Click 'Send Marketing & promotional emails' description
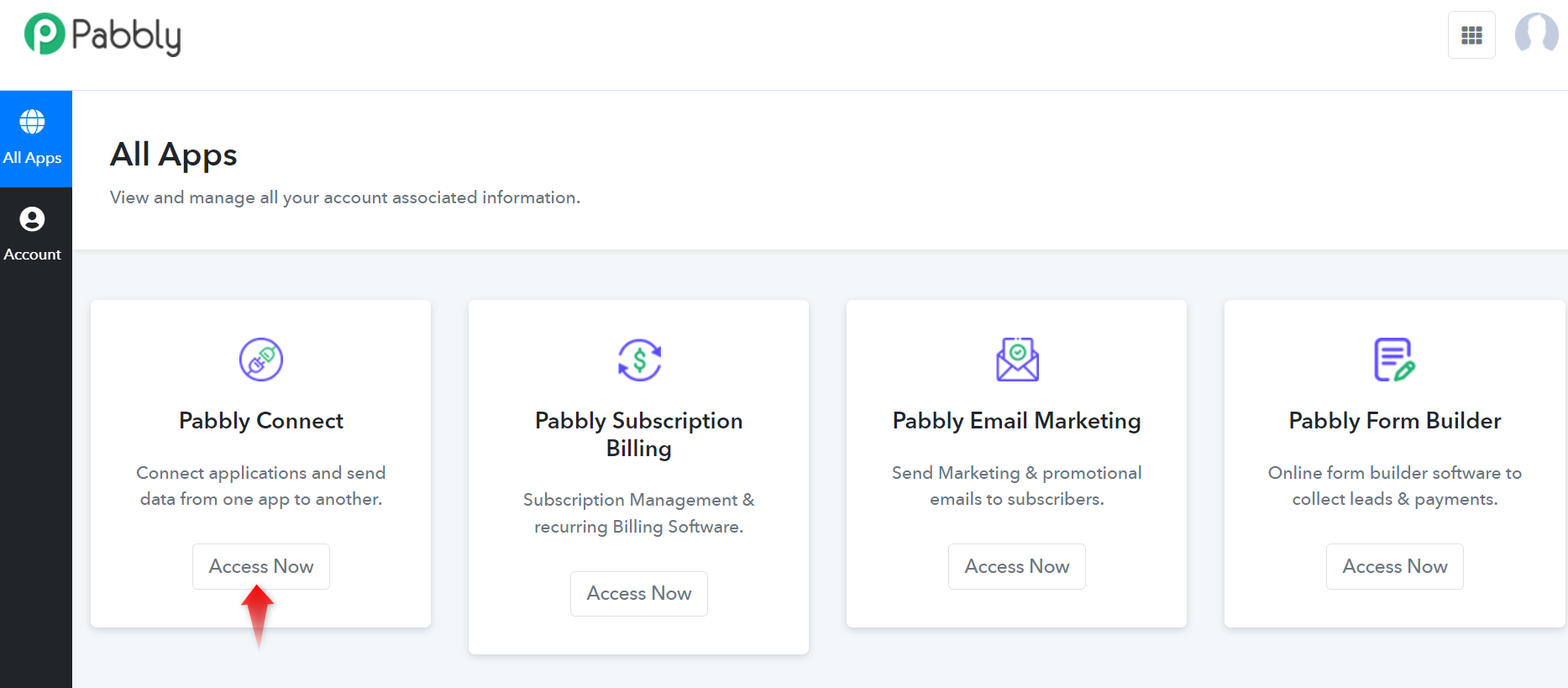The image size is (1568, 688). 1017,486
